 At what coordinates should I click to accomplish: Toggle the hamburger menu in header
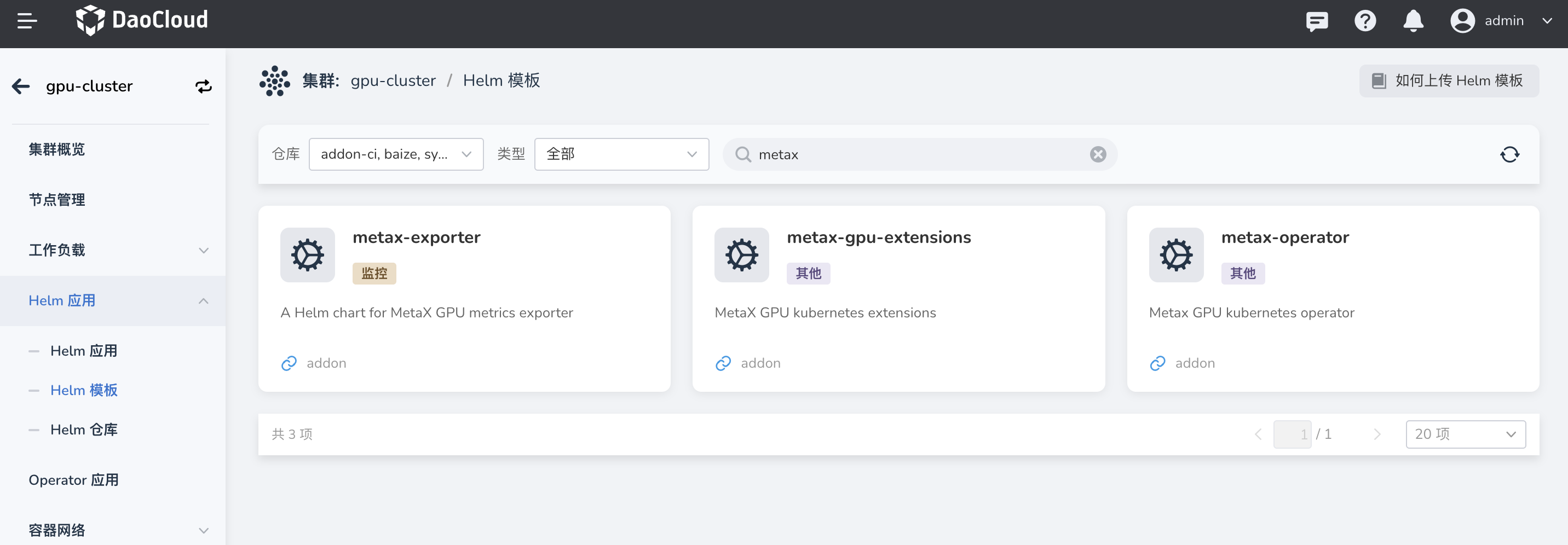[x=27, y=21]
